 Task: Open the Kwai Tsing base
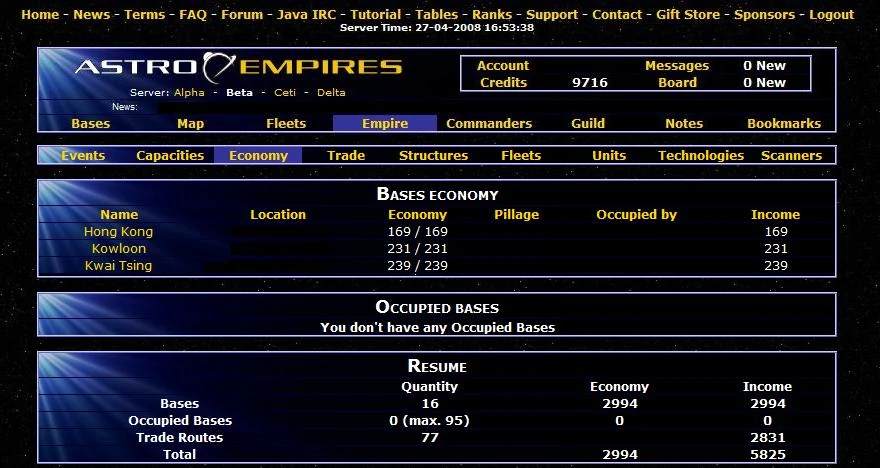coord(118,265)
